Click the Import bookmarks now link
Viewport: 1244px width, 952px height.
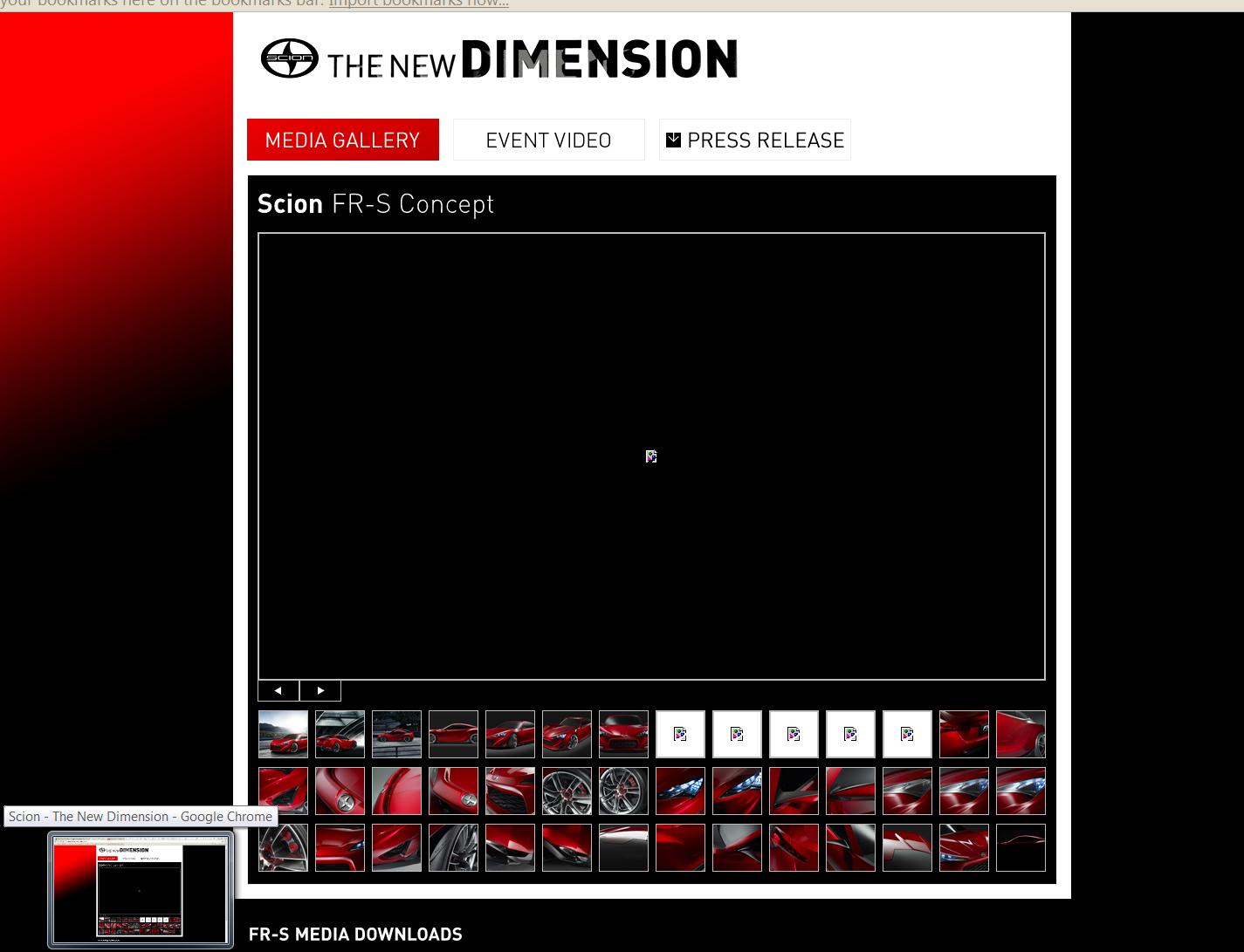tap(418, 3)
